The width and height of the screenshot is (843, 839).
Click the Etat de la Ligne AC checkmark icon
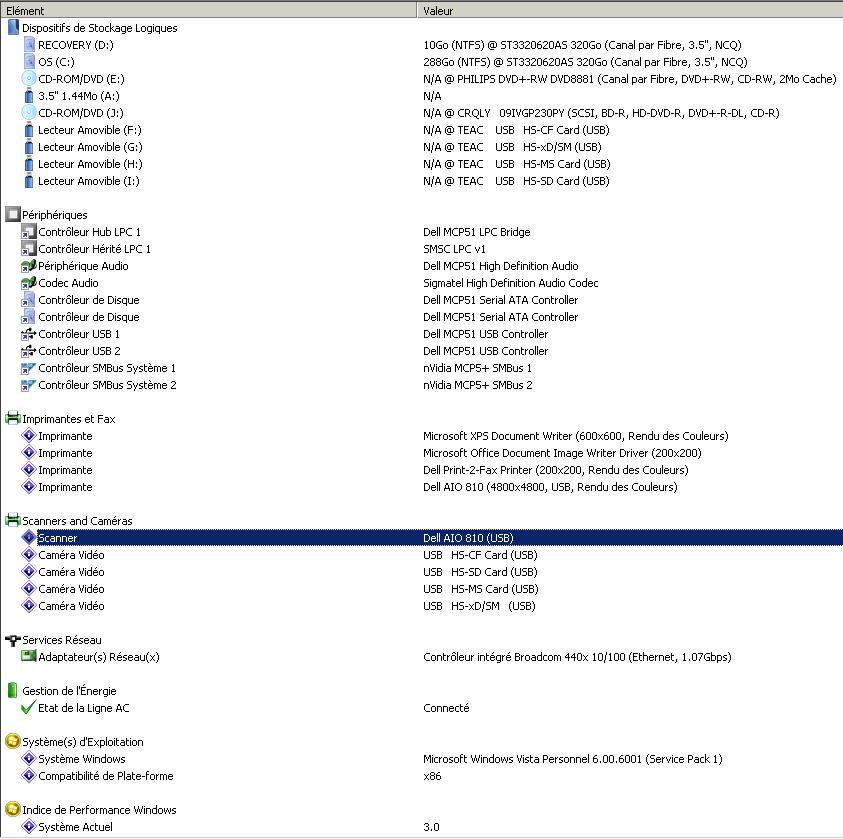point(28,707)
